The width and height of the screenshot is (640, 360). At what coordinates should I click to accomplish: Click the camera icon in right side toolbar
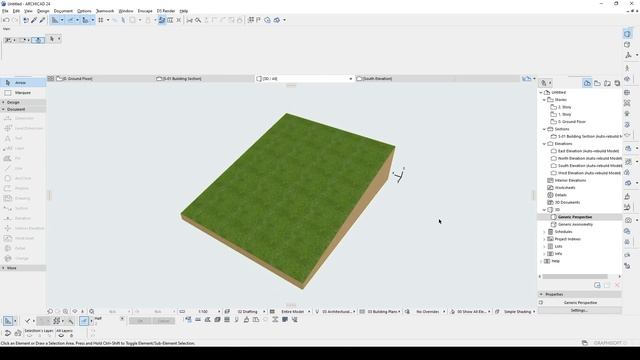(x=628, y=220)
